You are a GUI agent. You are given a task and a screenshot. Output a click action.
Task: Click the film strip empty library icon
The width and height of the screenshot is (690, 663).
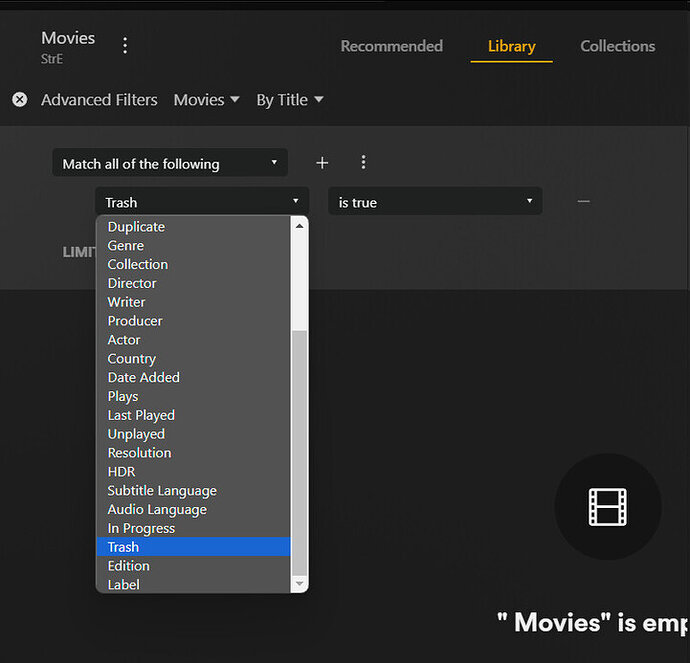pos(607,507)
